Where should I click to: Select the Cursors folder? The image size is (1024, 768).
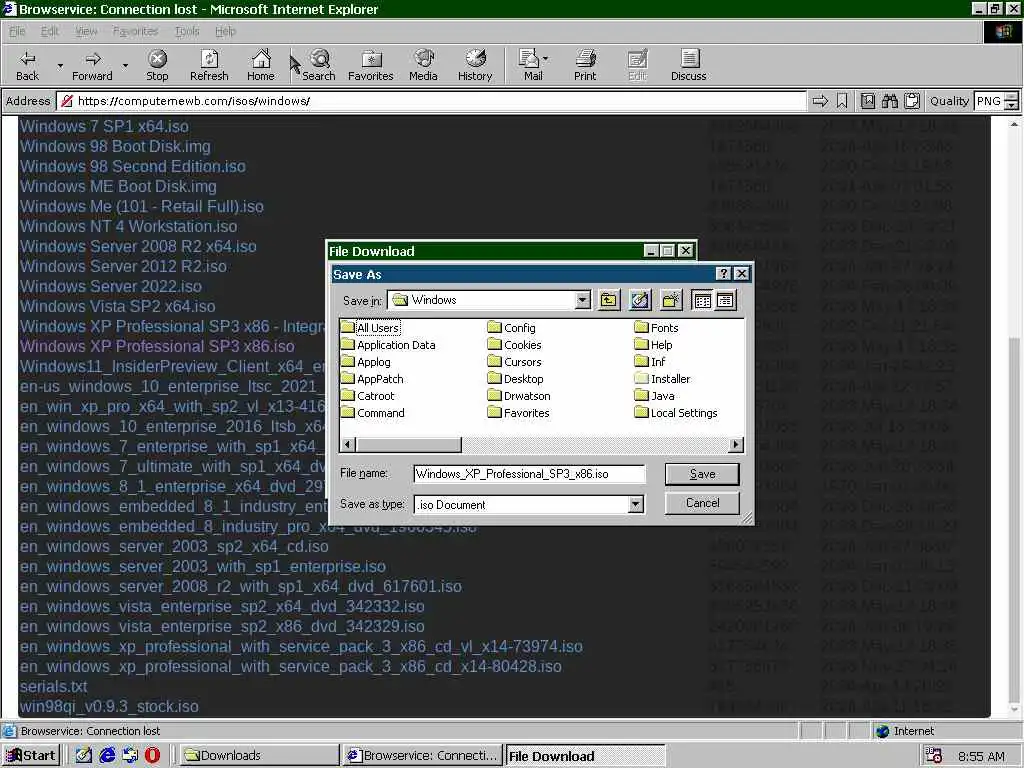click(x=515, y=362)
